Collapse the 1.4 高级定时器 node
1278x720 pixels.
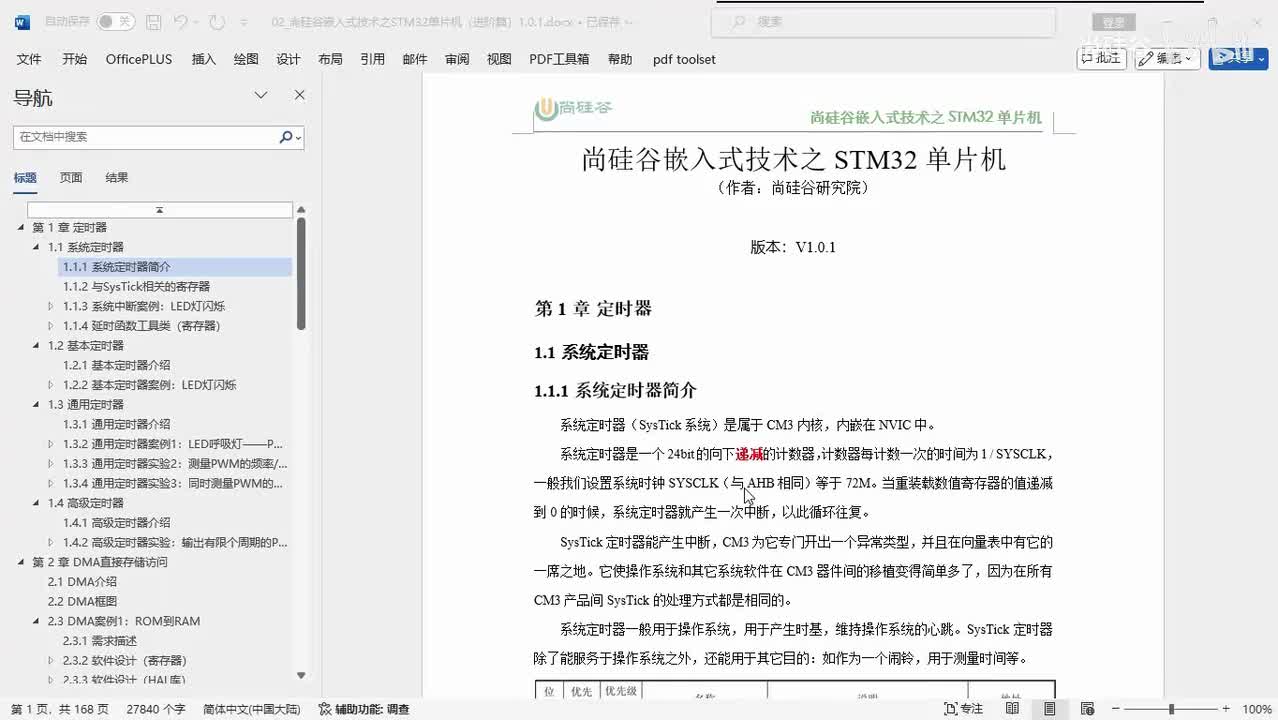tap(37, 503)
